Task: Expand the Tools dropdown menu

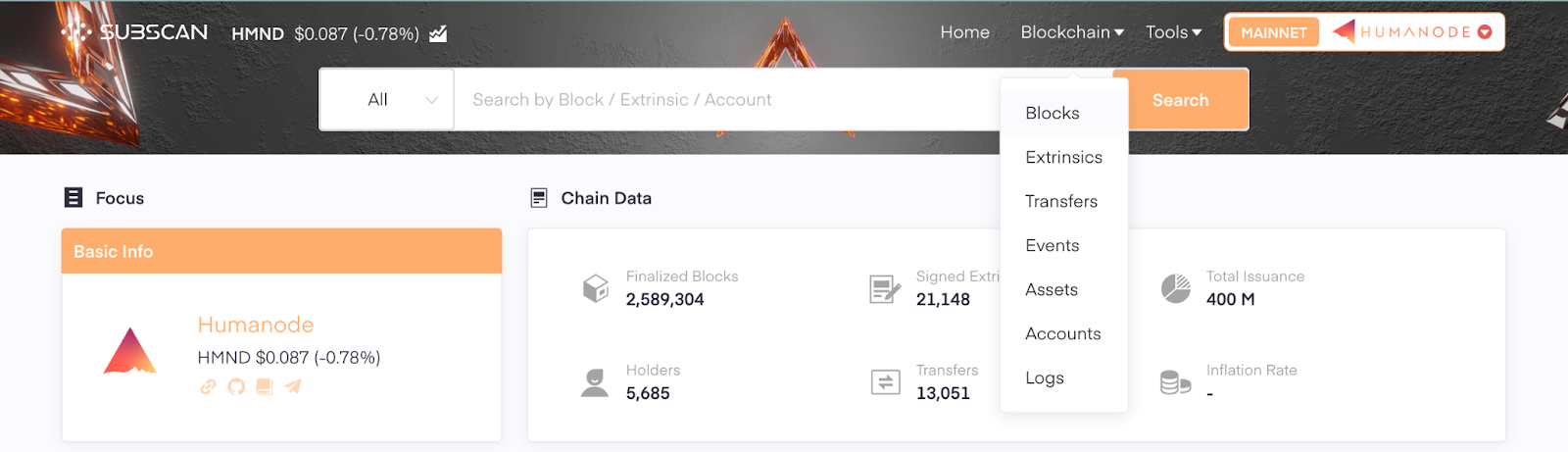Action: click(x=1174, y=32)
